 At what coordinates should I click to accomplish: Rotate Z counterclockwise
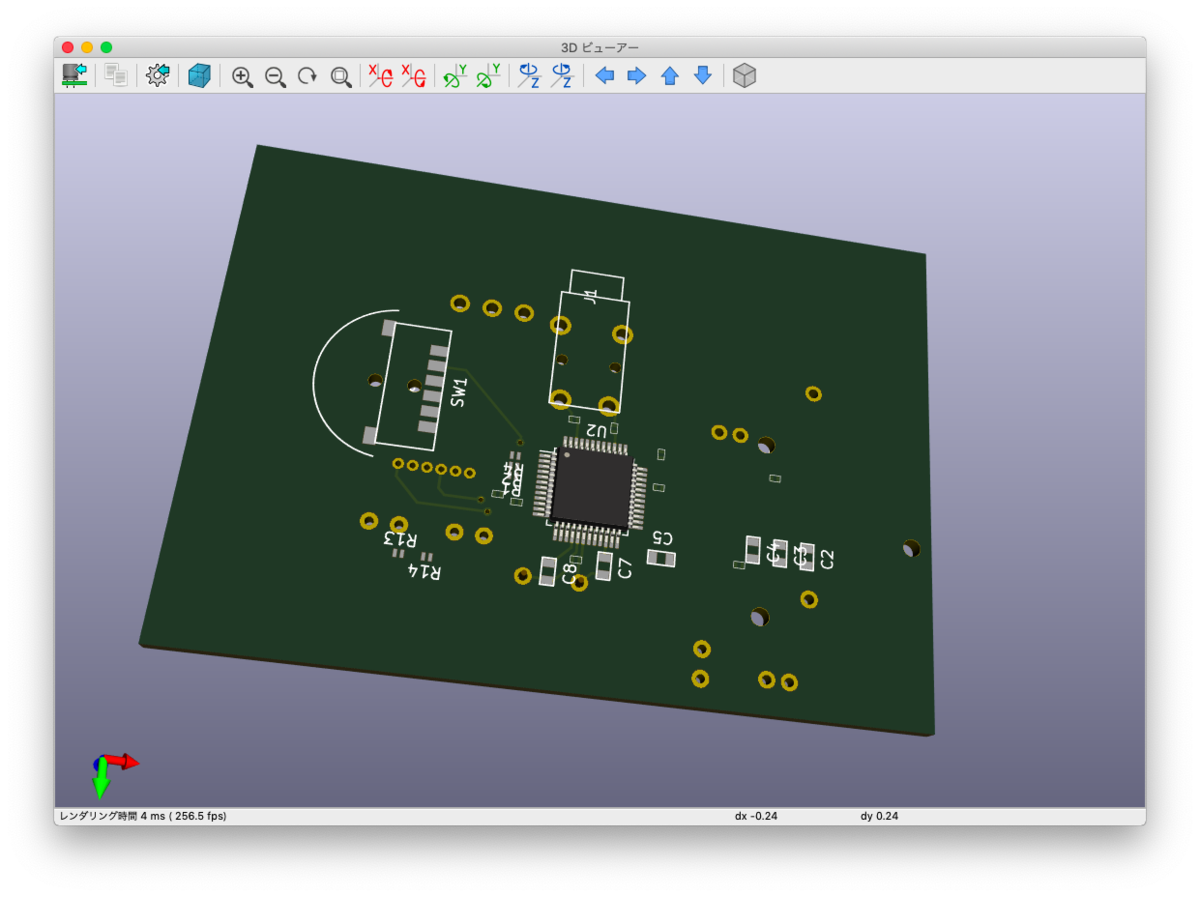[x=562, y=76]
